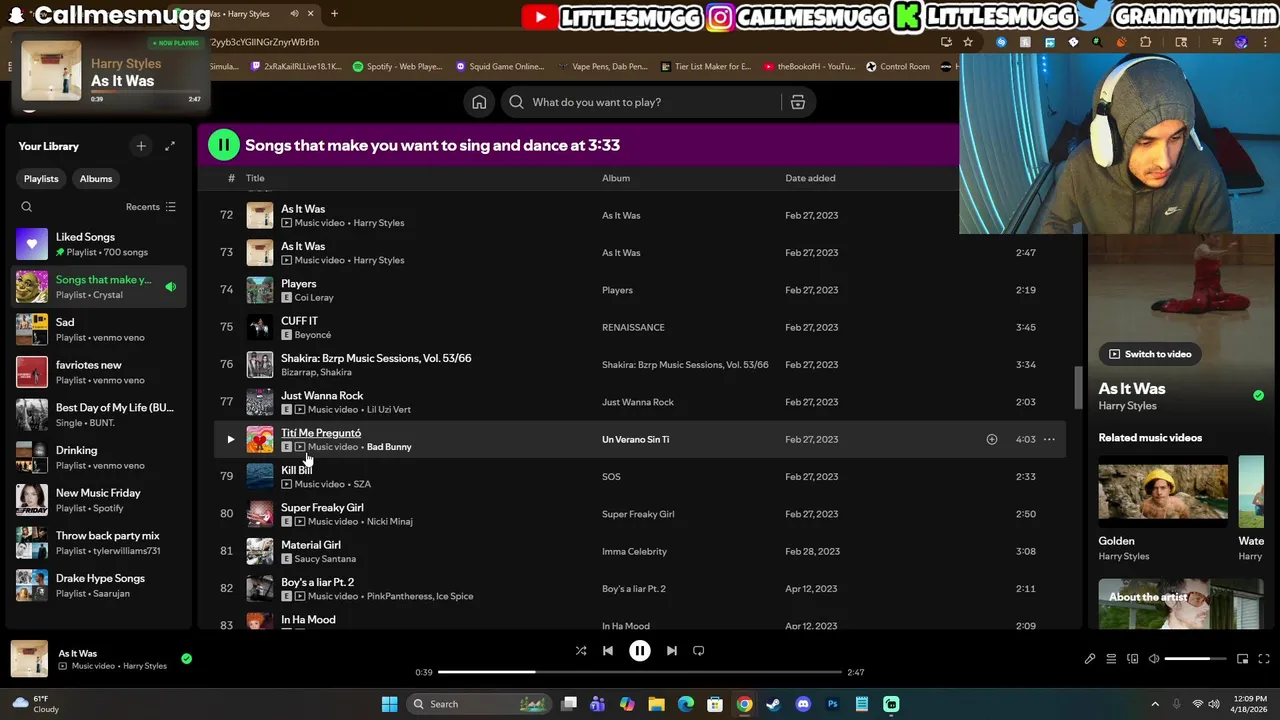Sort tracks by the Album column header
Image resolution: width=1280 pixels, height=720 pixels.
point(616,178)
